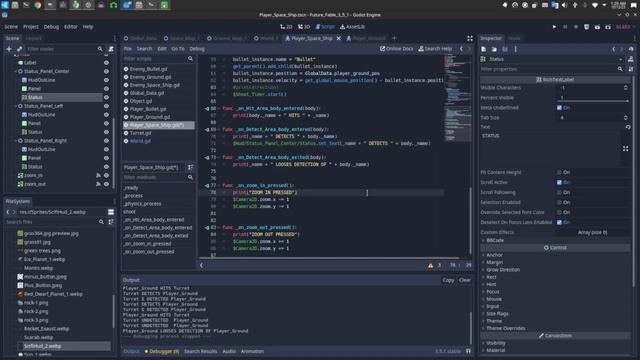The height and width of the screenshot is (360, 640).
Task: Open the Project menu
Action: point(31,27)
